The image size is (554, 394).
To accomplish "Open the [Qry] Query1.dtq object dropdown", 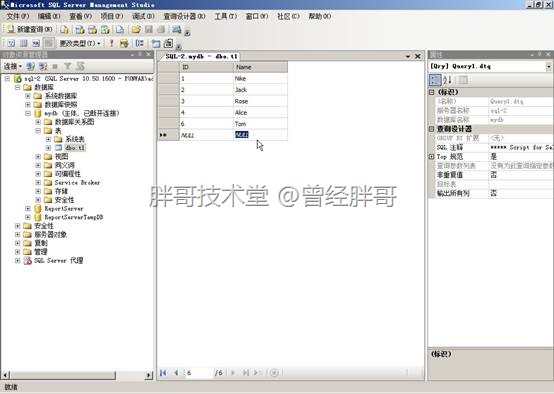I will tap(549, 66).
